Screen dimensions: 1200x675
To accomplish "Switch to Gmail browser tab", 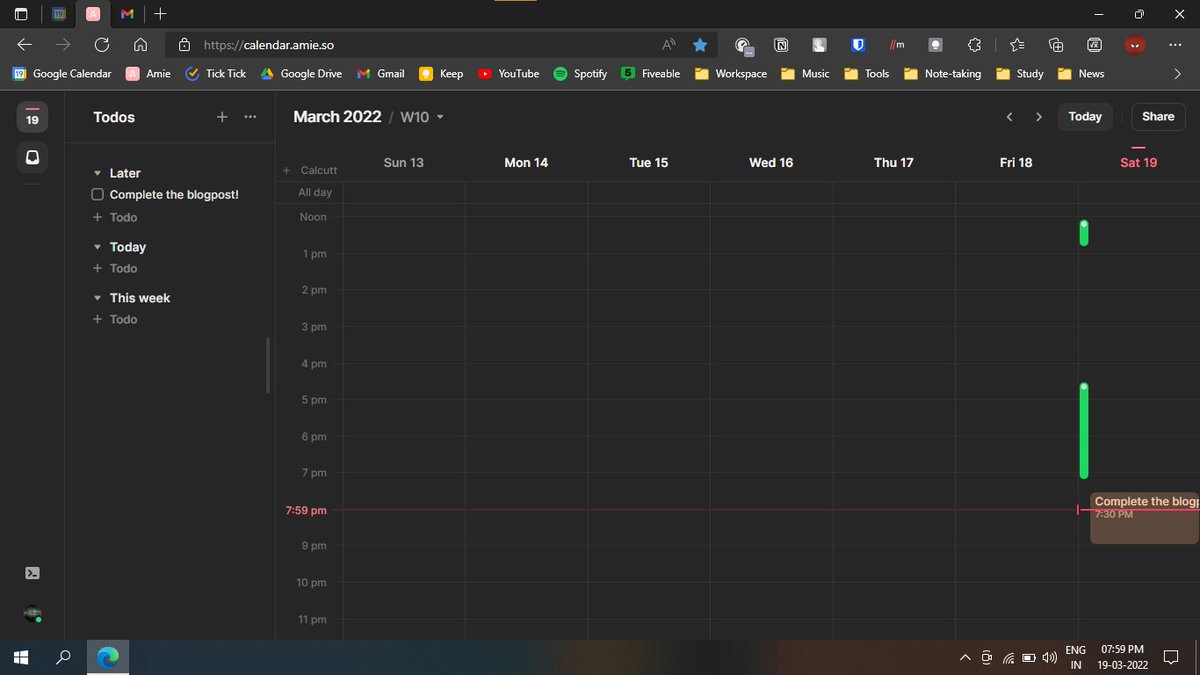I will click(x=126, y=14).
